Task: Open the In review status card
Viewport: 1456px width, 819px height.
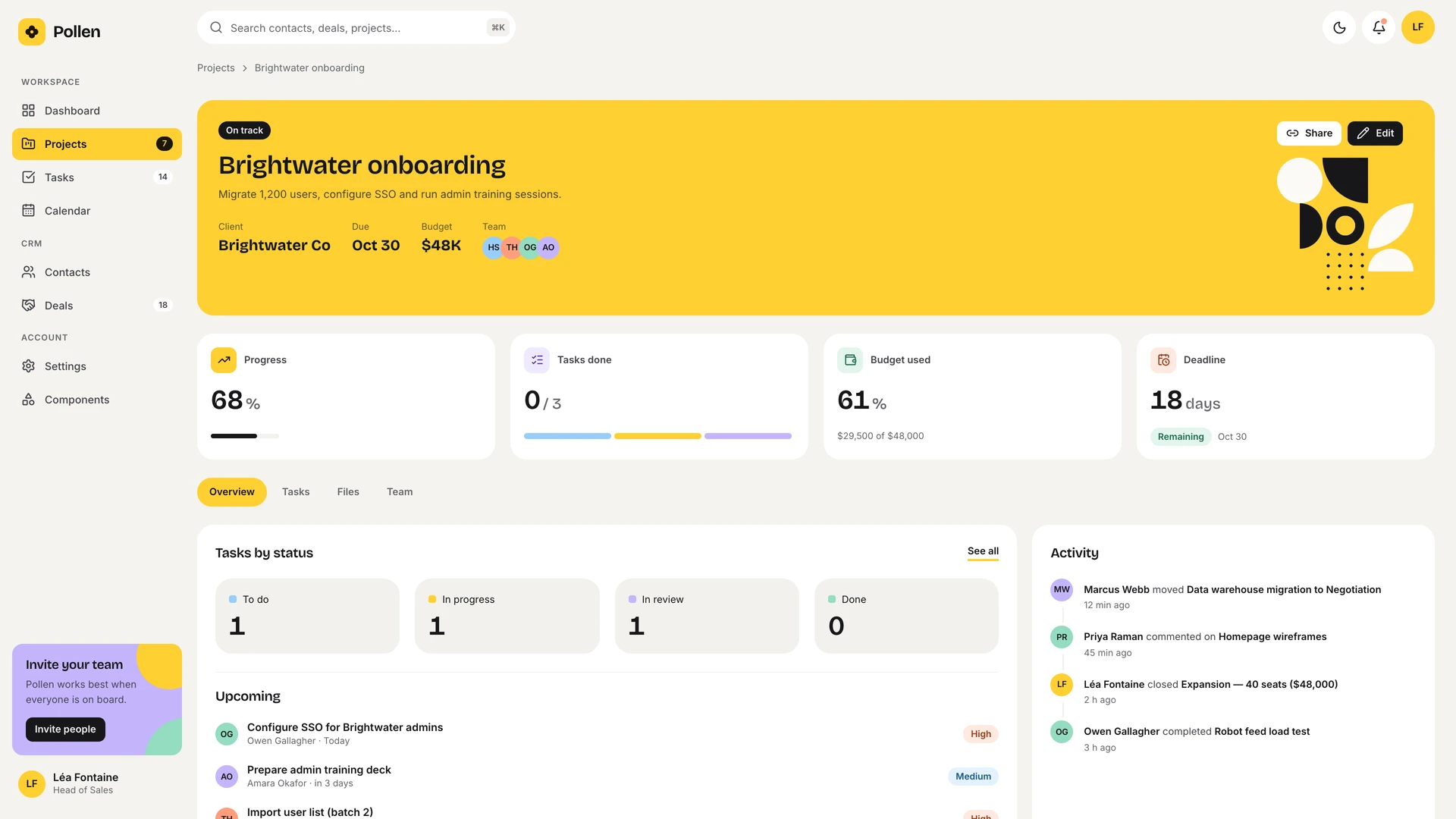Action: click(707, 617)
